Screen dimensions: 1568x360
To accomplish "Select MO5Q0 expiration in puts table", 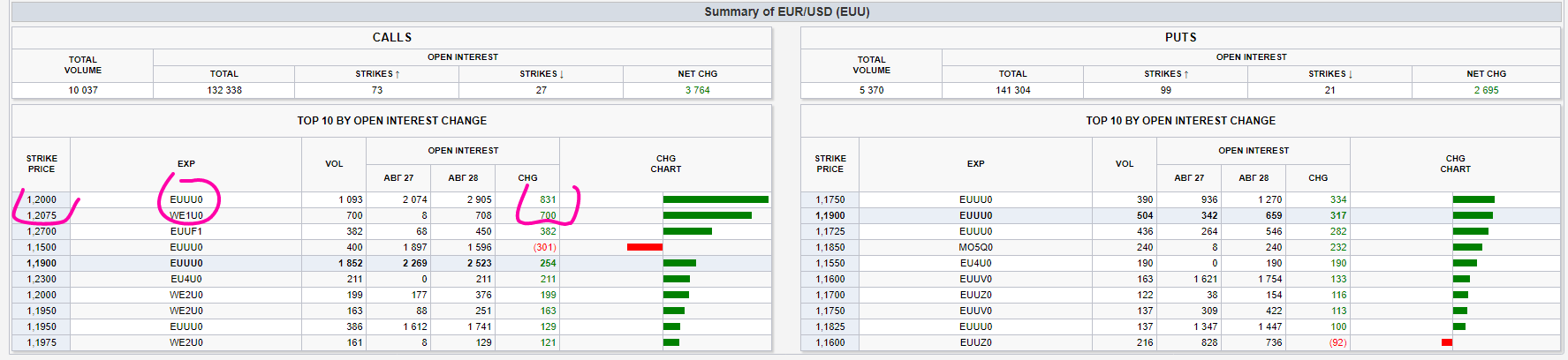I will (975, 247).
